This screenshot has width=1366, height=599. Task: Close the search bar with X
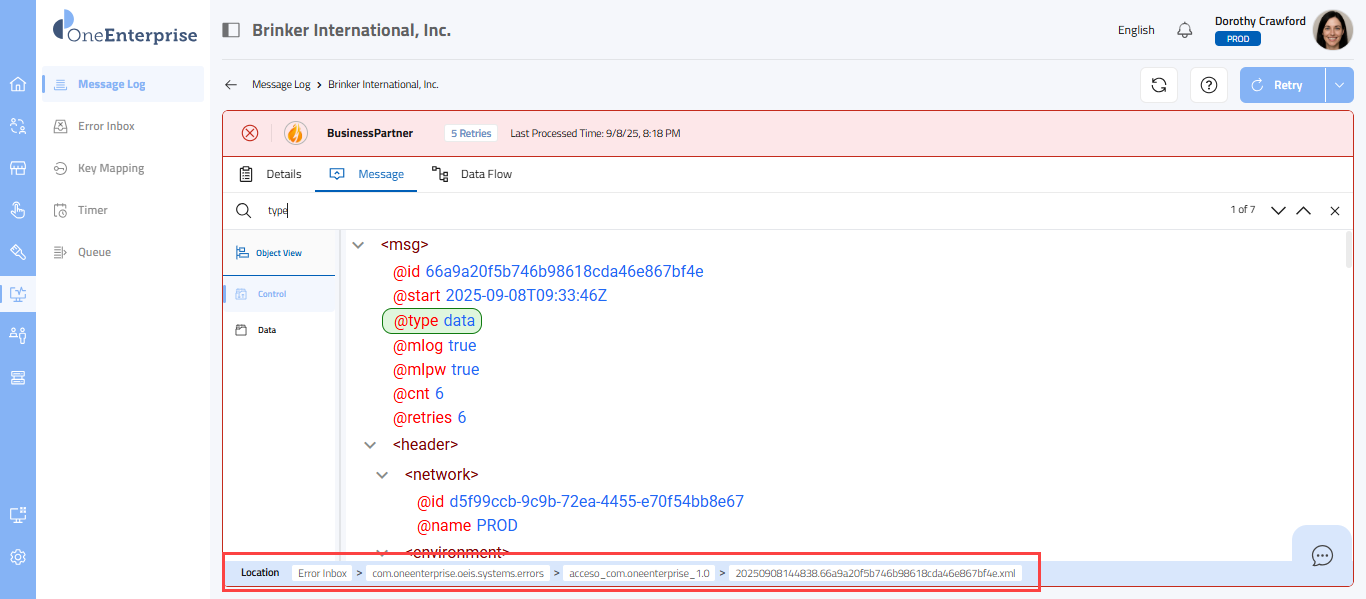(1334, 211)
